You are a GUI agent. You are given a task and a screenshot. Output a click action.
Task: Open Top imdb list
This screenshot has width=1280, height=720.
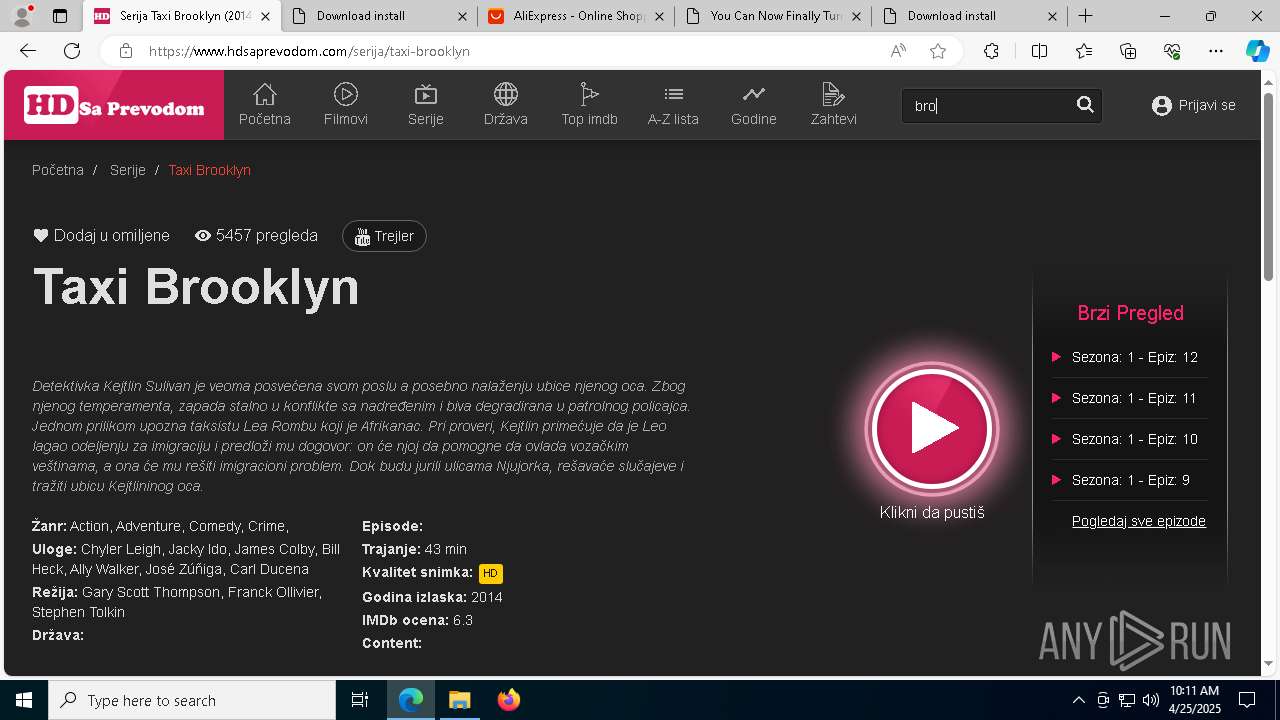[x=589, y=105]
